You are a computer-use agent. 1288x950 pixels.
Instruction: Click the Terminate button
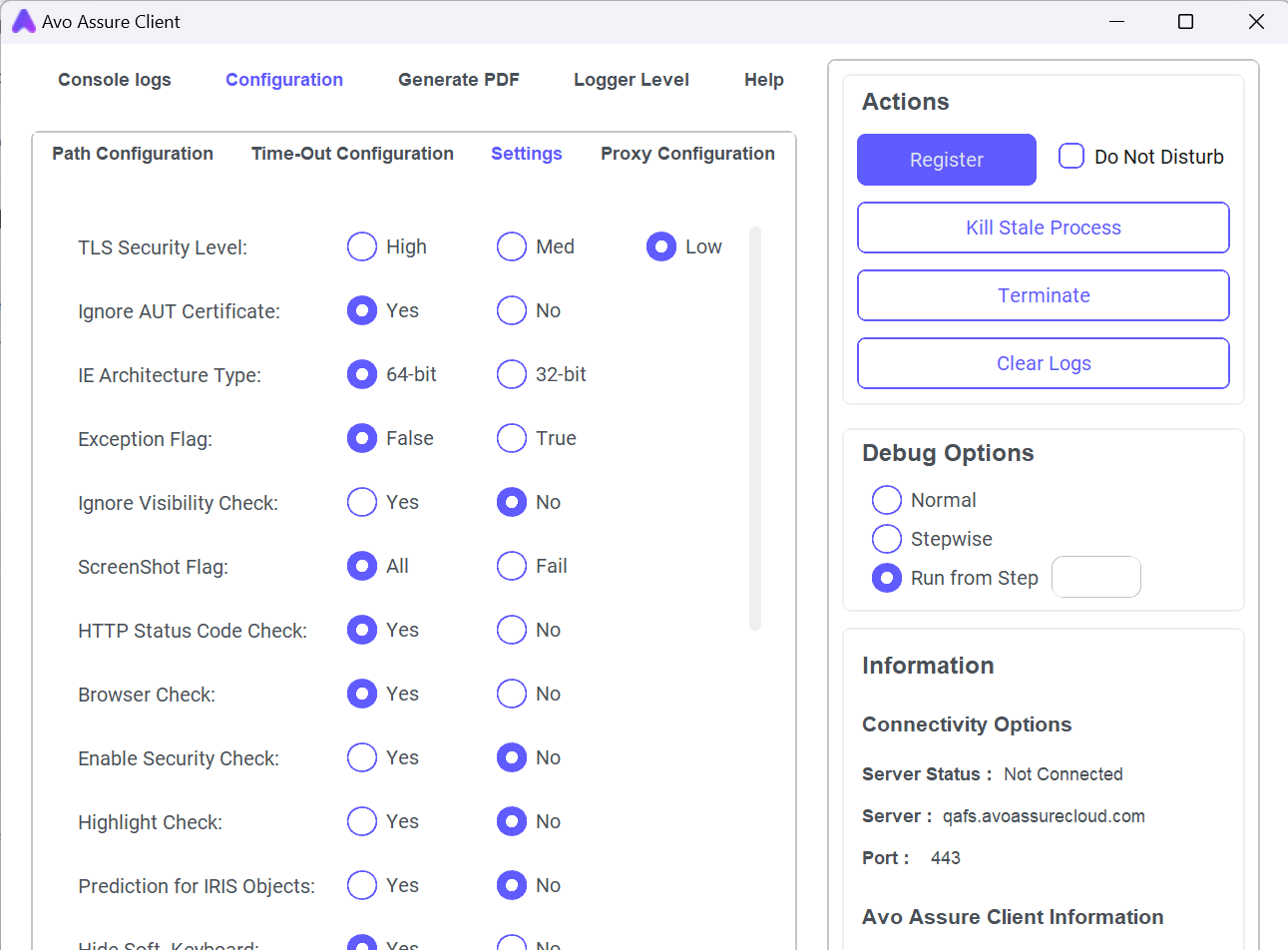pos(1043,295)
